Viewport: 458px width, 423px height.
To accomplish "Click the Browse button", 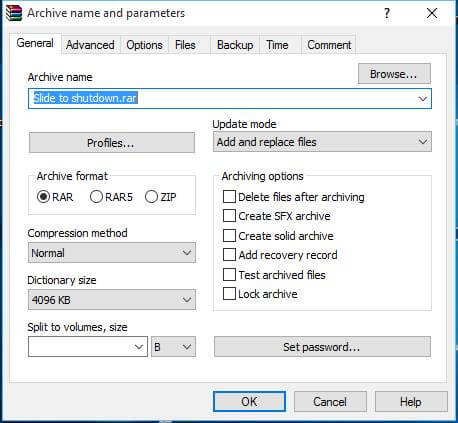I will [394, 74].
